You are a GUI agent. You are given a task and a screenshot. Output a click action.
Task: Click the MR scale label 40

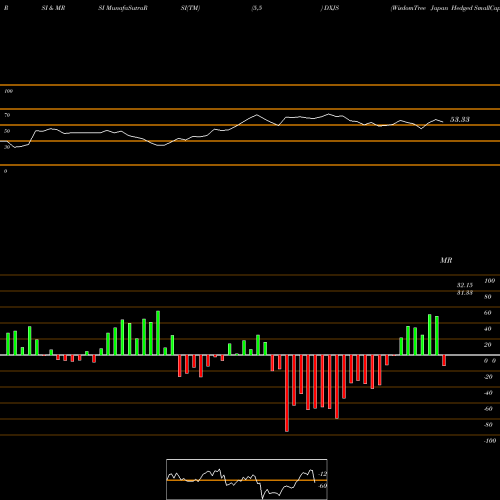pos(488,329)
